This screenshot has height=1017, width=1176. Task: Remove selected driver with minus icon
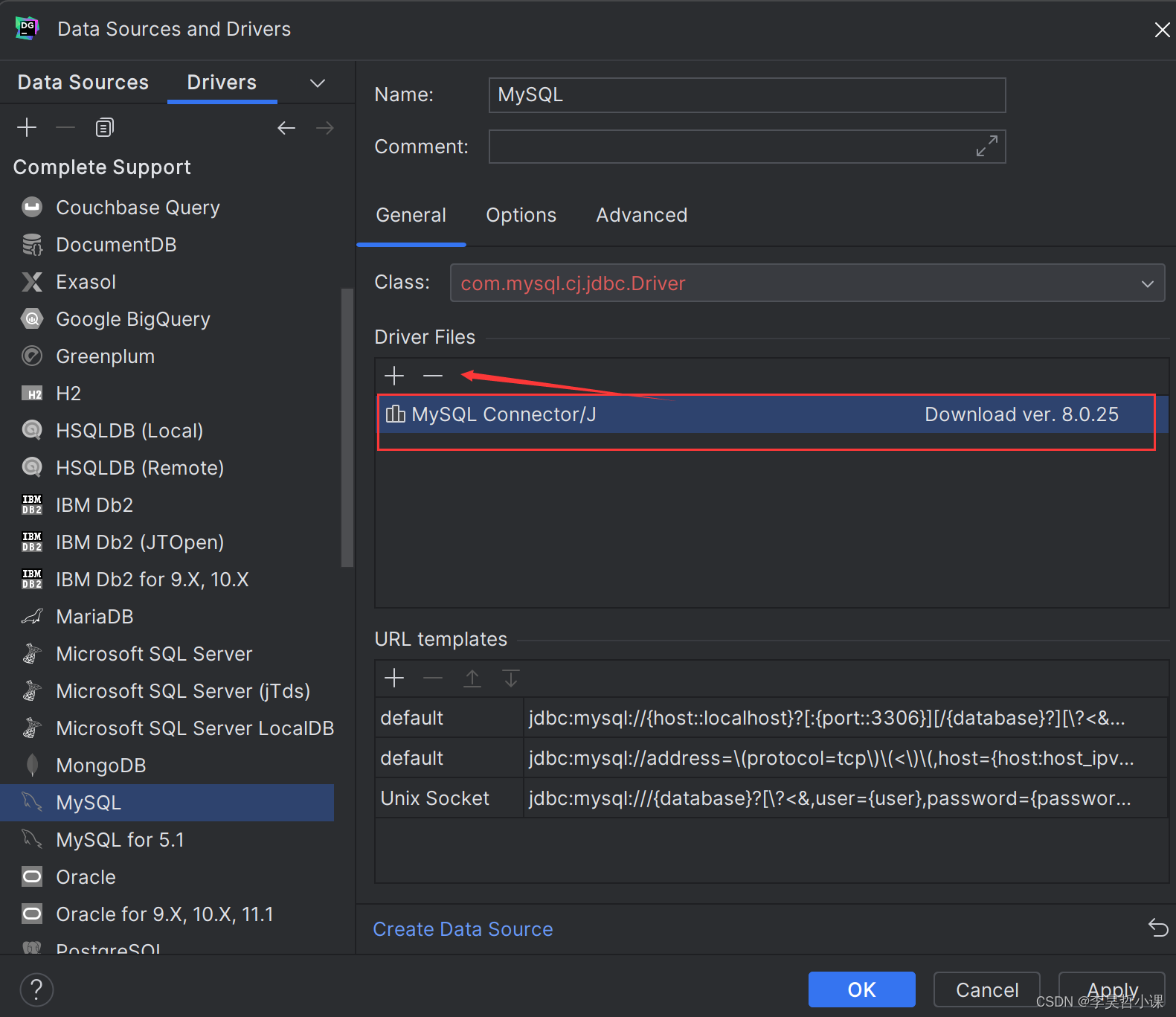point(65,127)
